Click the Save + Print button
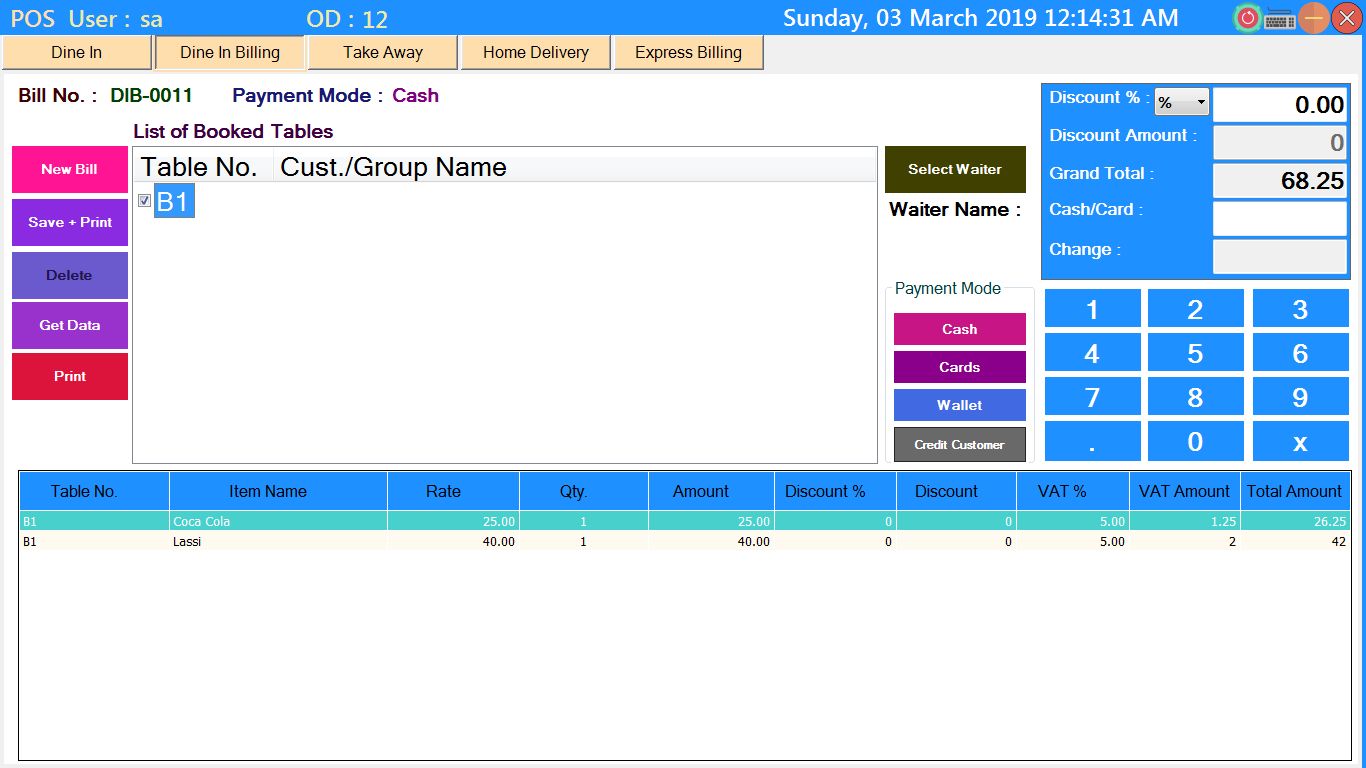The width and height of the screenshot is (1366, 768). tap(70, 222)
